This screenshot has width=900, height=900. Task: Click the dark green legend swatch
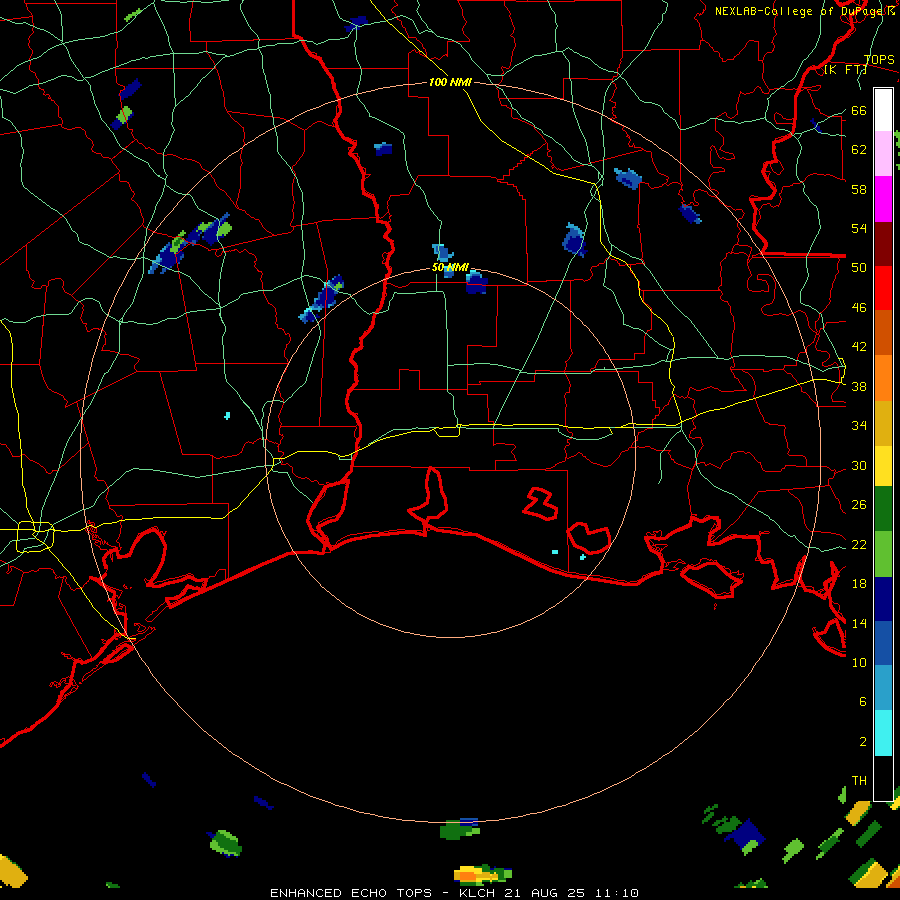pos(883,509)
